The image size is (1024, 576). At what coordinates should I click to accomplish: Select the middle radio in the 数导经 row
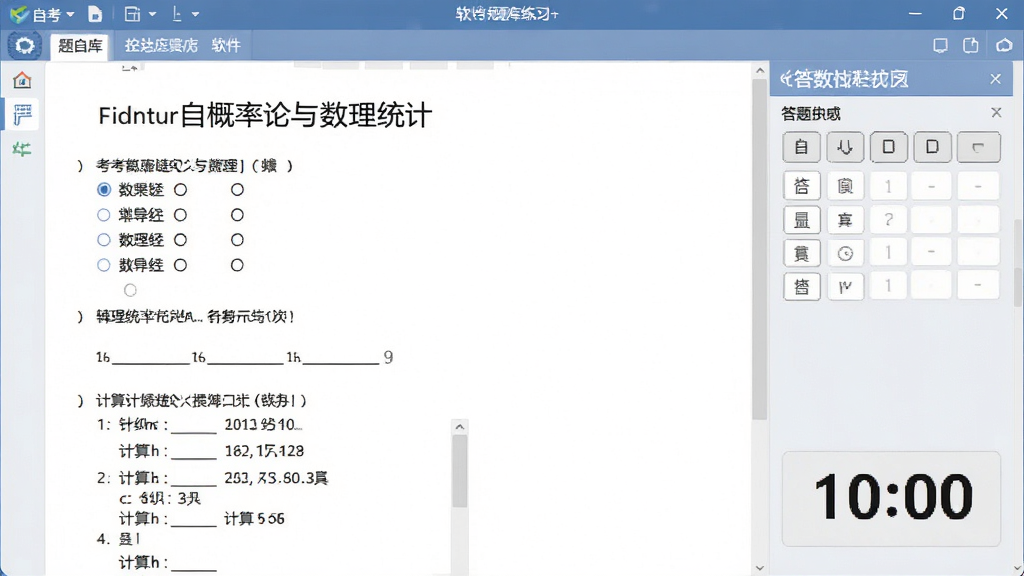click(181, 264)
